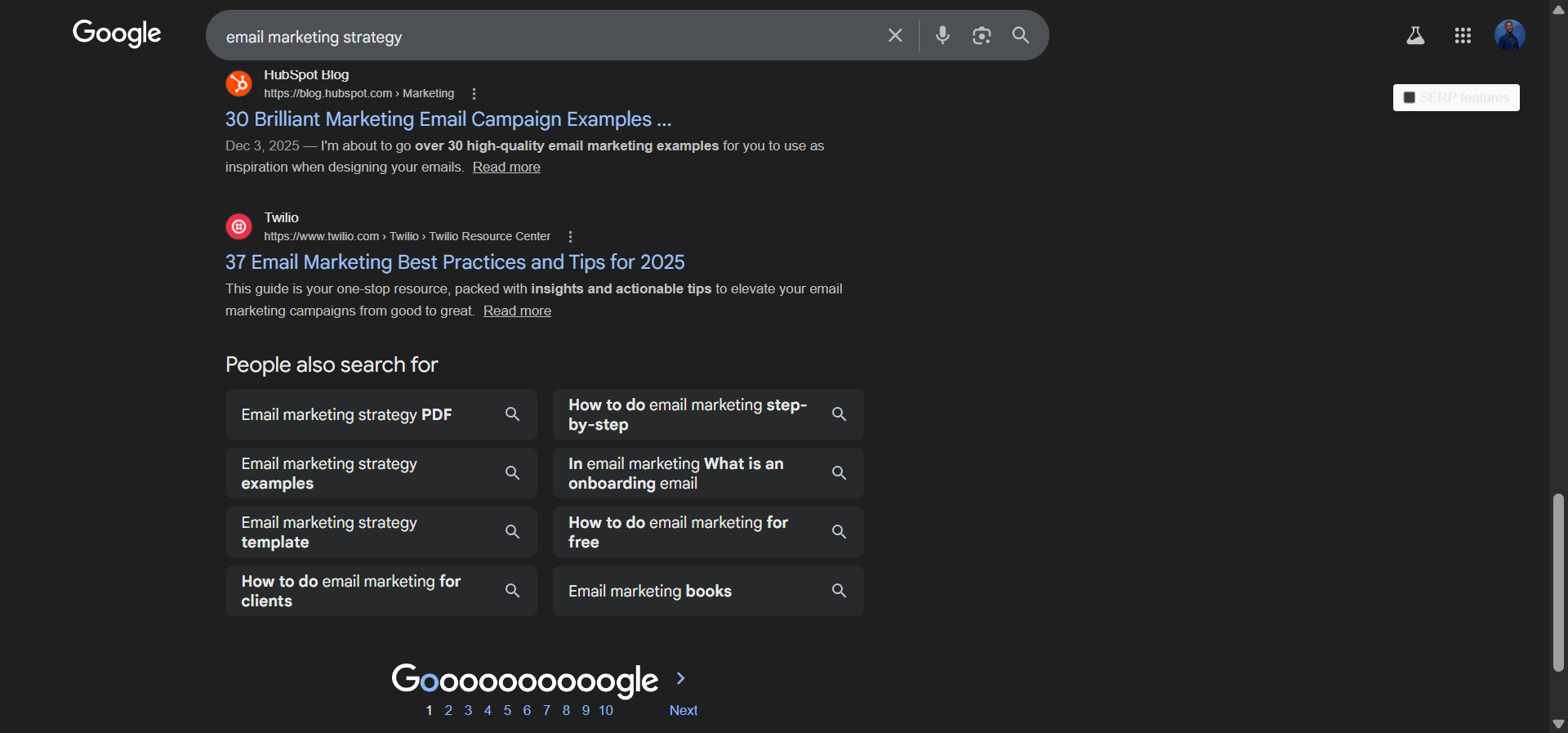Screen dimensions: 1568x733
Task: Click HubSpot Blog site name
Action: (x=306, y=74)
